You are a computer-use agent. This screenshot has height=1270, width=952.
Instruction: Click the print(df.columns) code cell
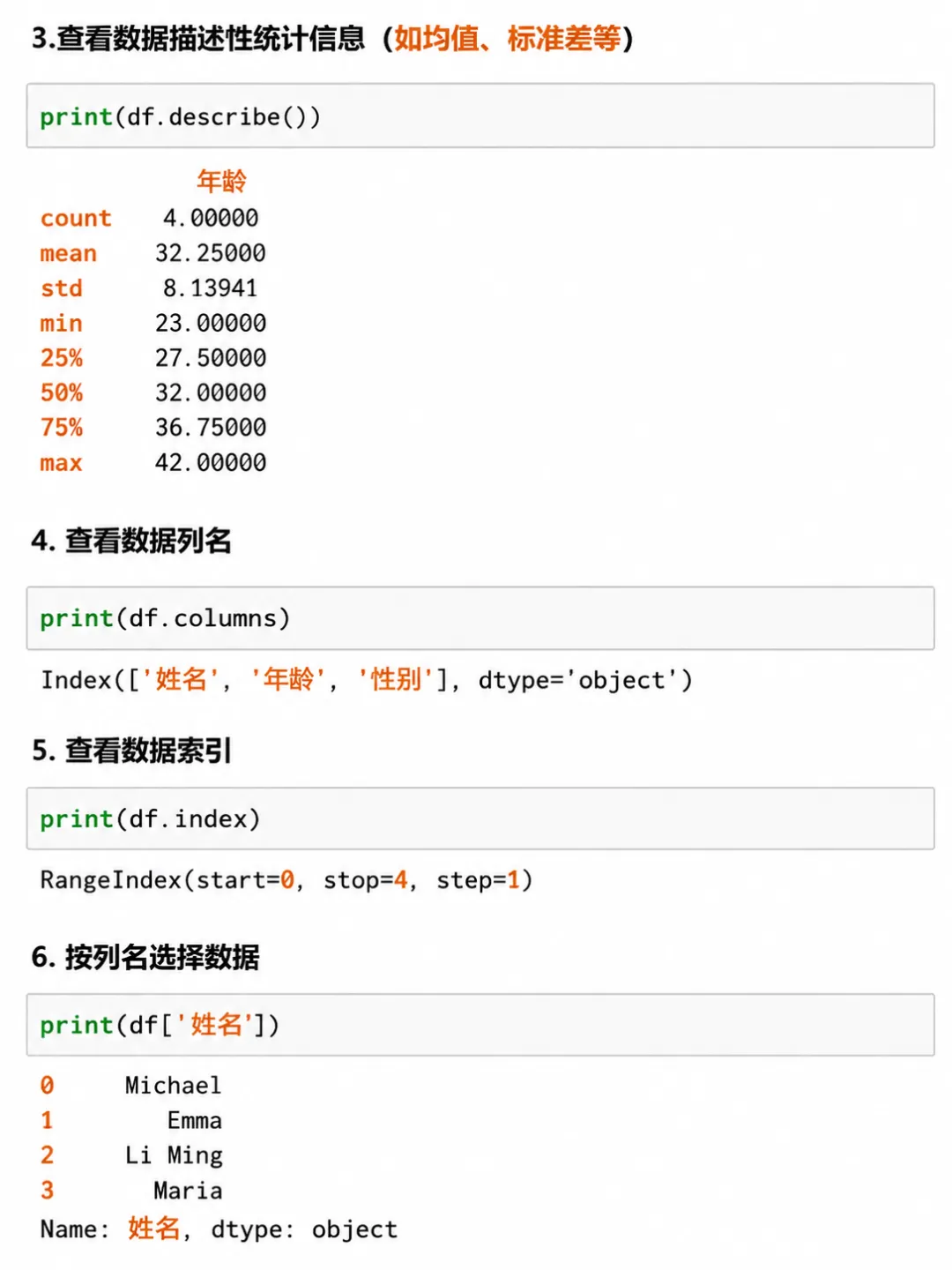click(480, 617)
